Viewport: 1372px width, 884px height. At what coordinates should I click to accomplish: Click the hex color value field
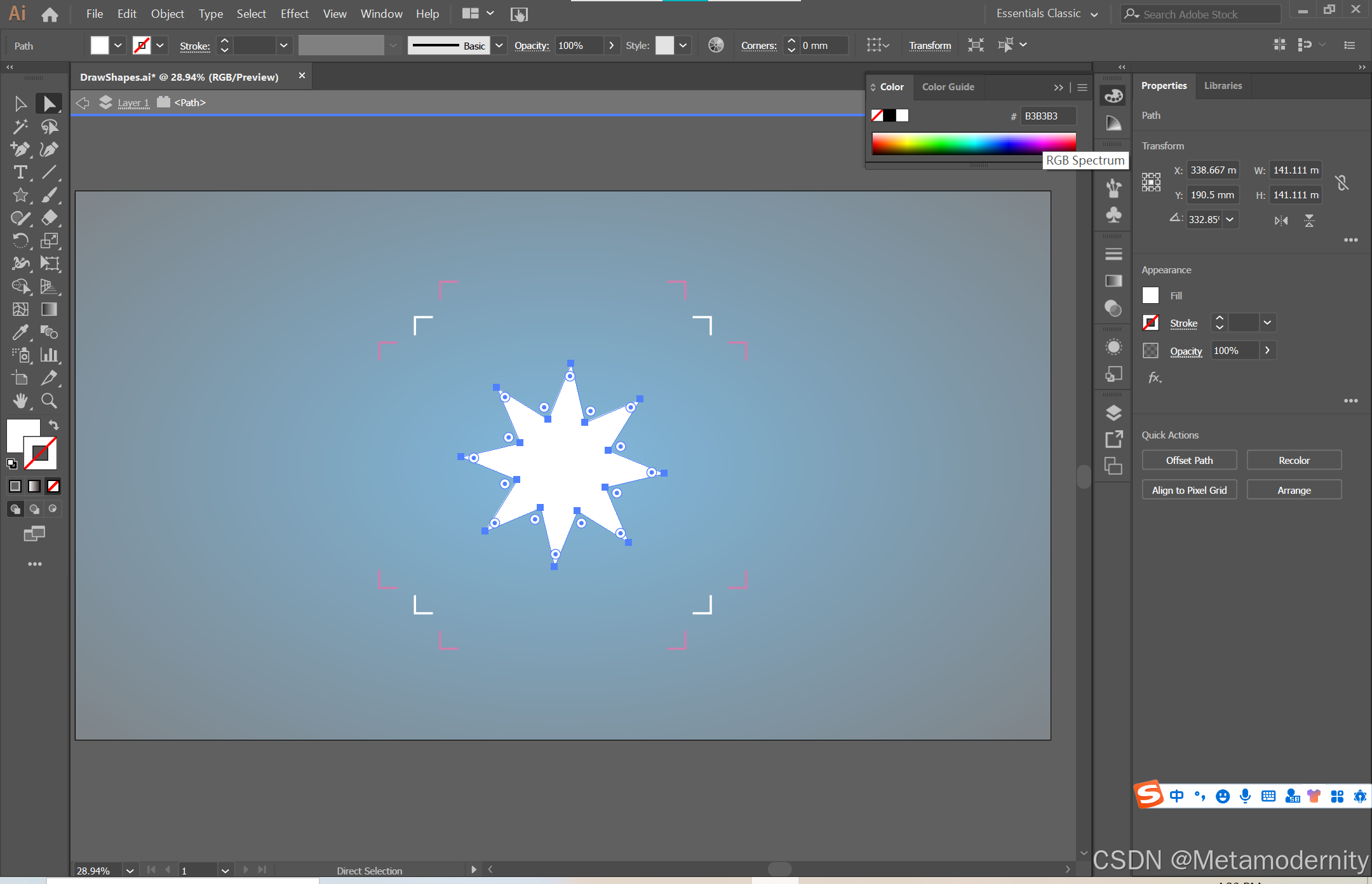(x=1048, y=116)
